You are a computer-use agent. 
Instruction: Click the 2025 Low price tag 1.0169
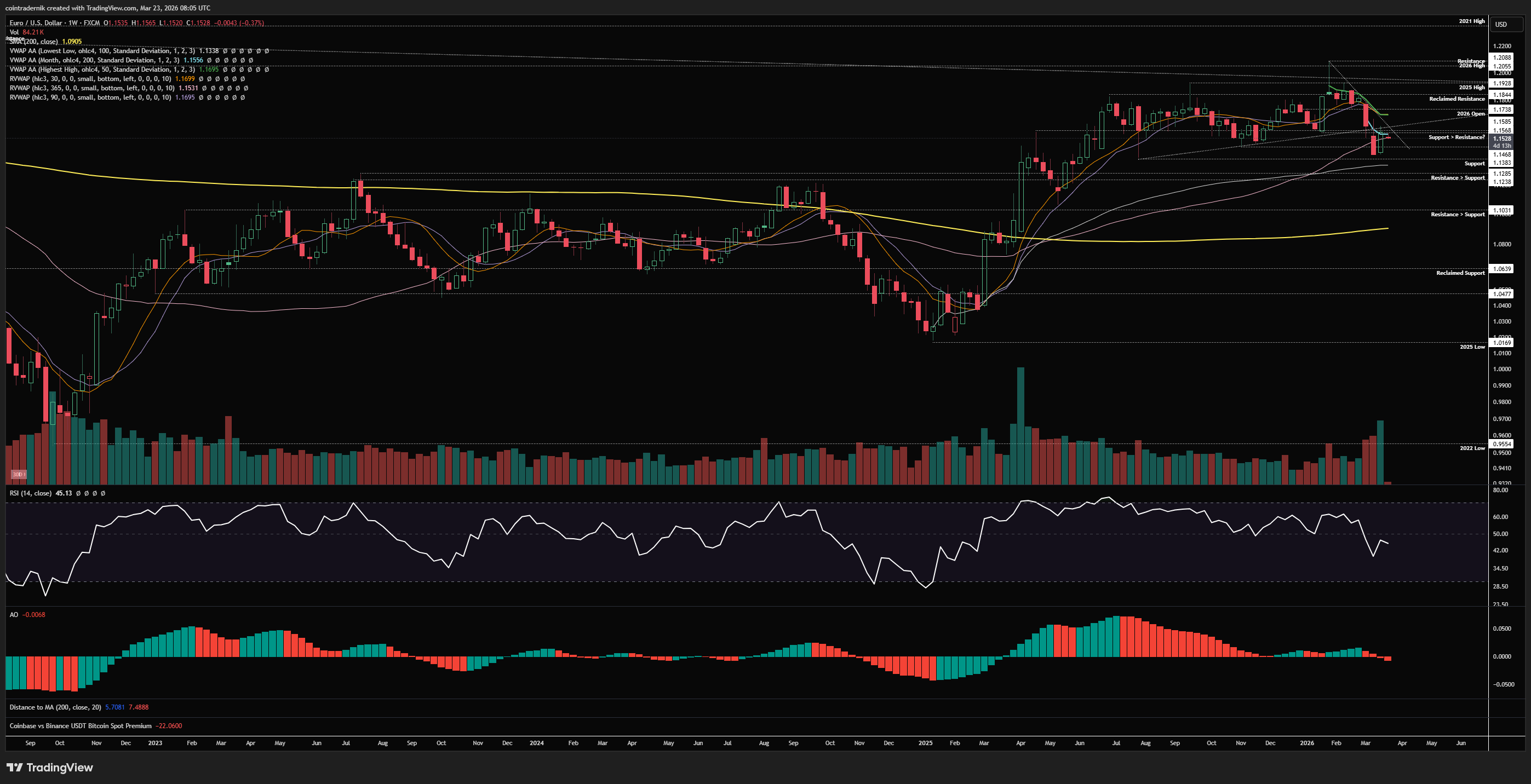1502,343
